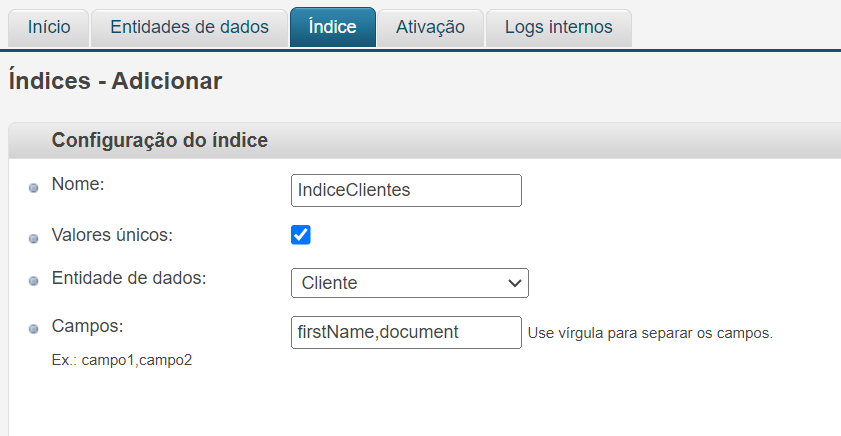The height and width of the screenshot is (436, 841).
Task: Open the Início tab
Action: [x=48, y=27]
